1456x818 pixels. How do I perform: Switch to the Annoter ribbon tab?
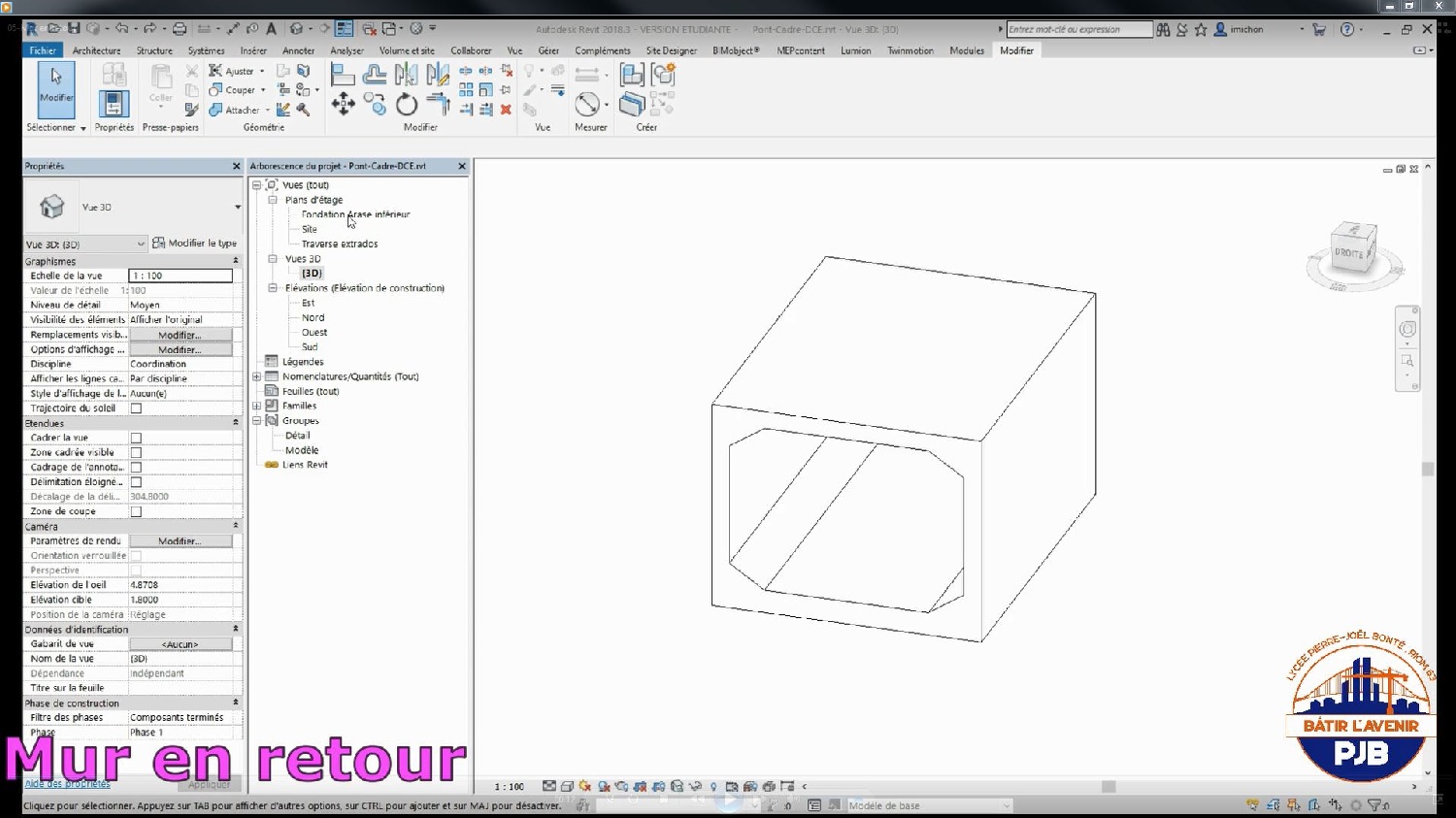[x=298, y=50]
